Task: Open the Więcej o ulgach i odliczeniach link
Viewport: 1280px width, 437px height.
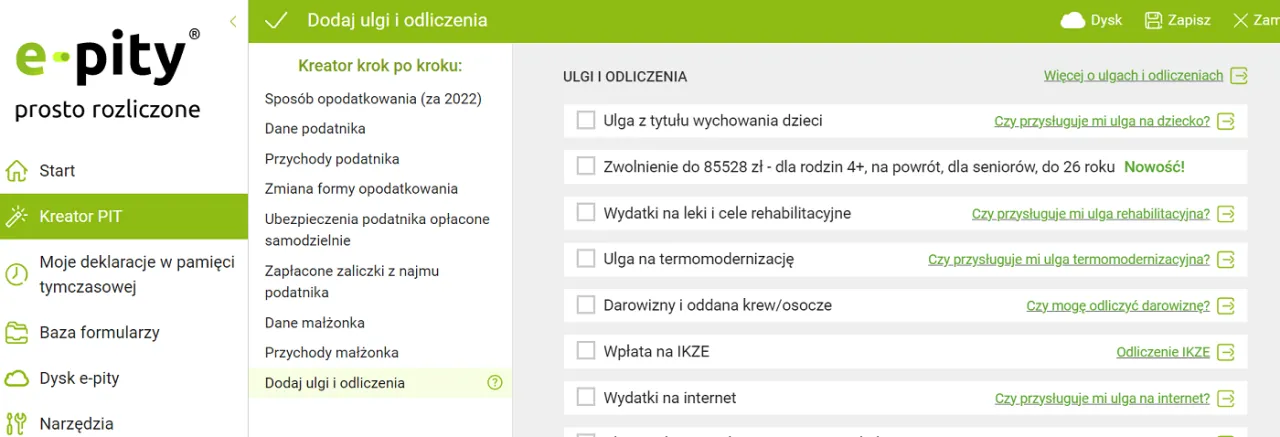Action: tap(1133, 76)
